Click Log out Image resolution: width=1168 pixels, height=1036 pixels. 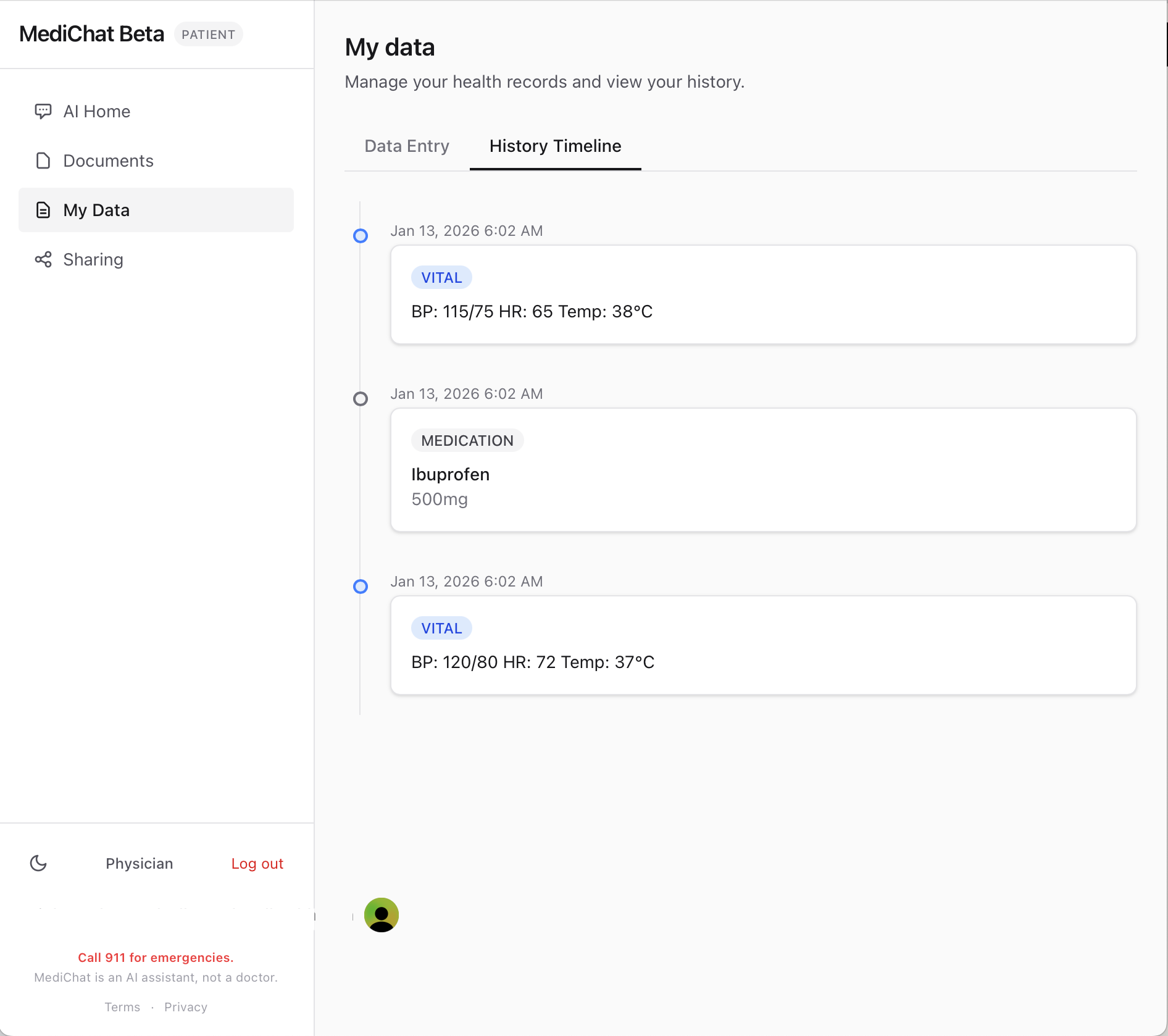(257, 863)
